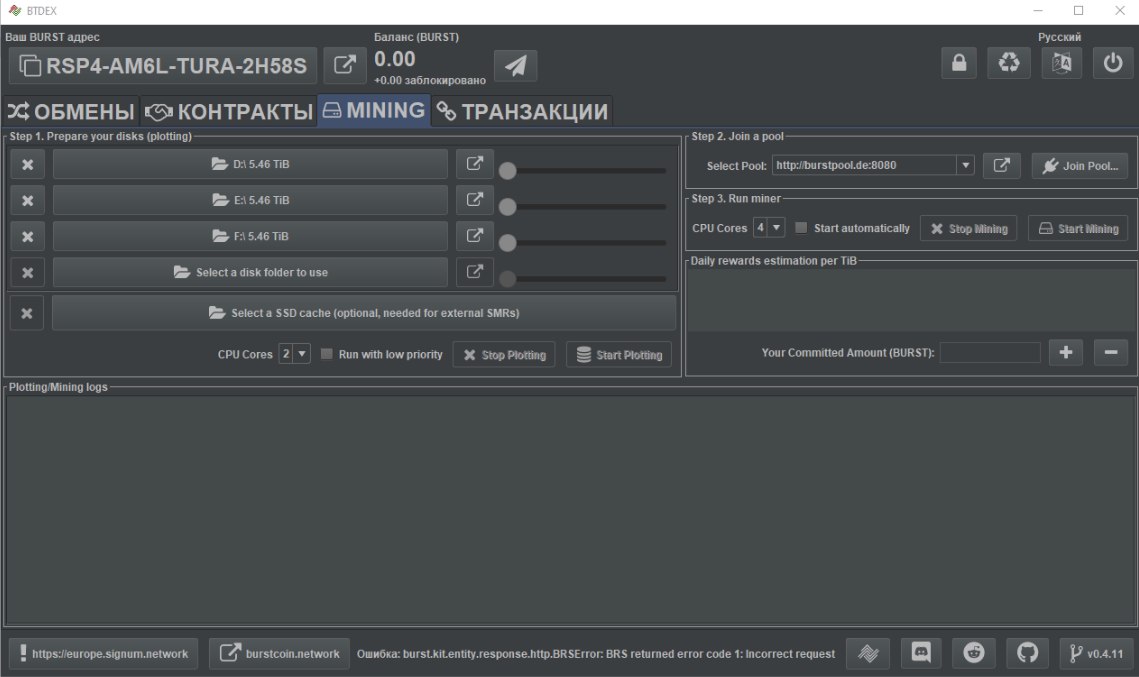This screenshot has height=677, width=1139.
Task: Click Start Mining button
Action: [1078, 229]
